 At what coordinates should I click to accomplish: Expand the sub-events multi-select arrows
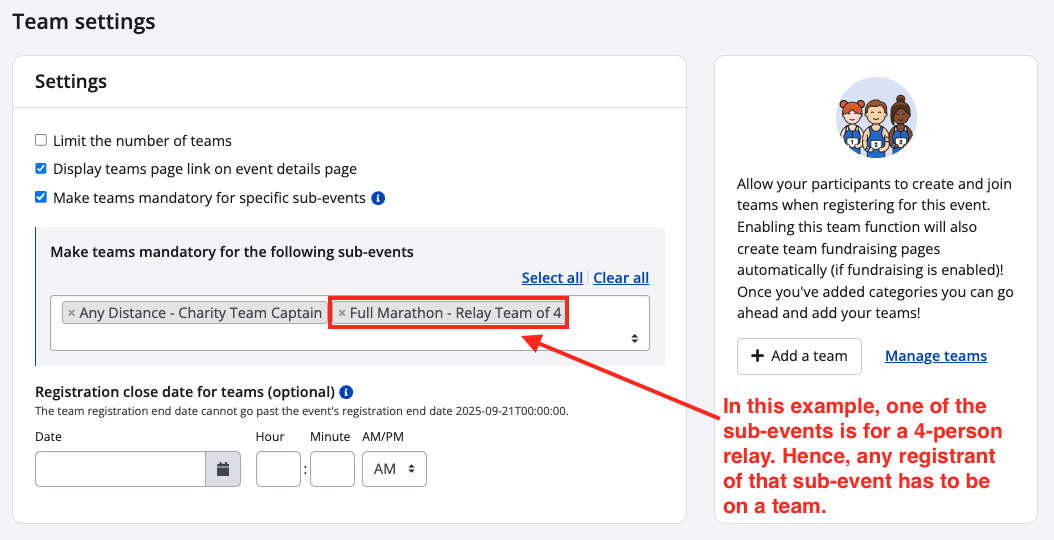634,339
